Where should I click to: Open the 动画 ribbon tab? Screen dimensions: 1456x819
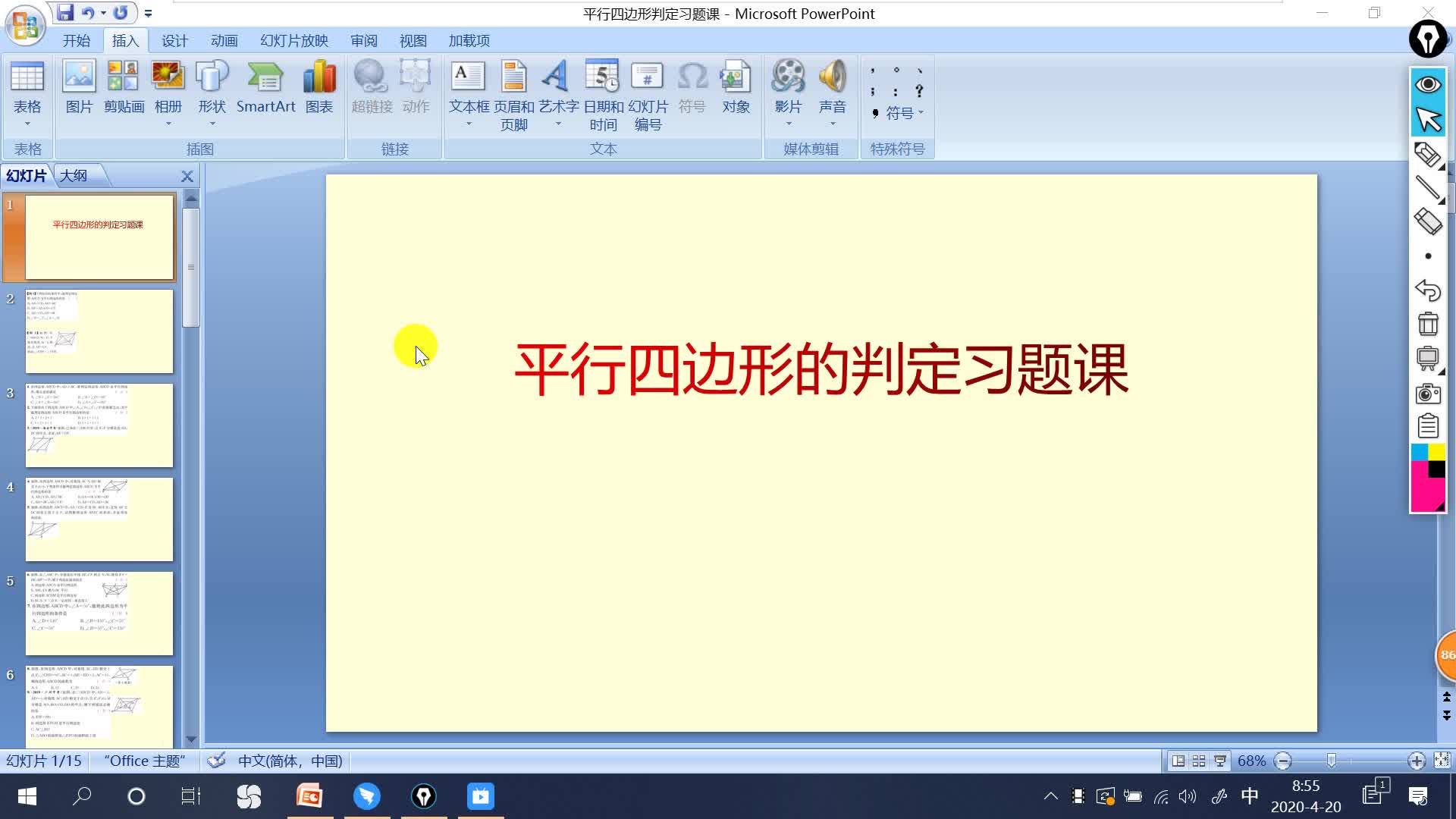224,41
